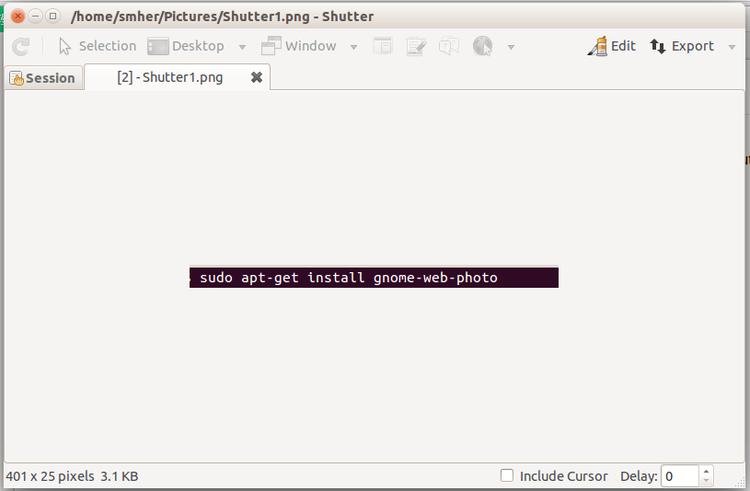Close the Shutter1.png tab
The width and height of the screenshot is (750, 491).
(x=256, y=77)
